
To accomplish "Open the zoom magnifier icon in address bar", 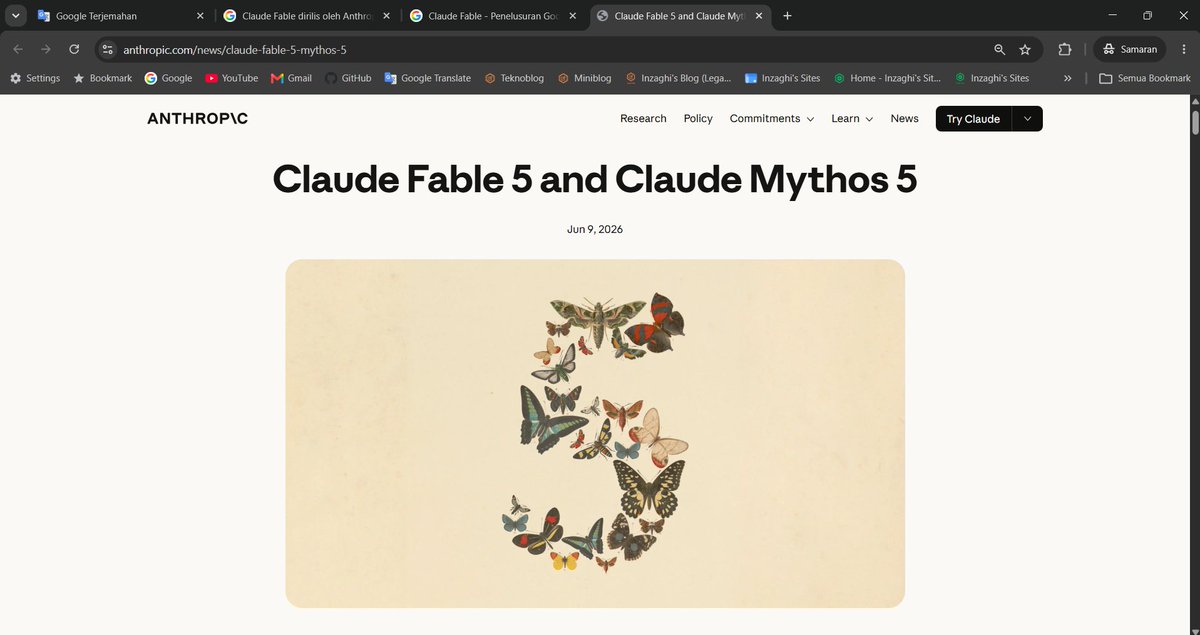I will pyautogui.click(x=999, y=49).
